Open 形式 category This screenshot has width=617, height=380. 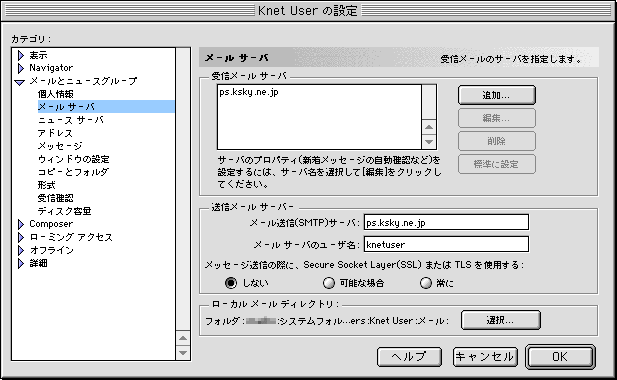point(46,185)
